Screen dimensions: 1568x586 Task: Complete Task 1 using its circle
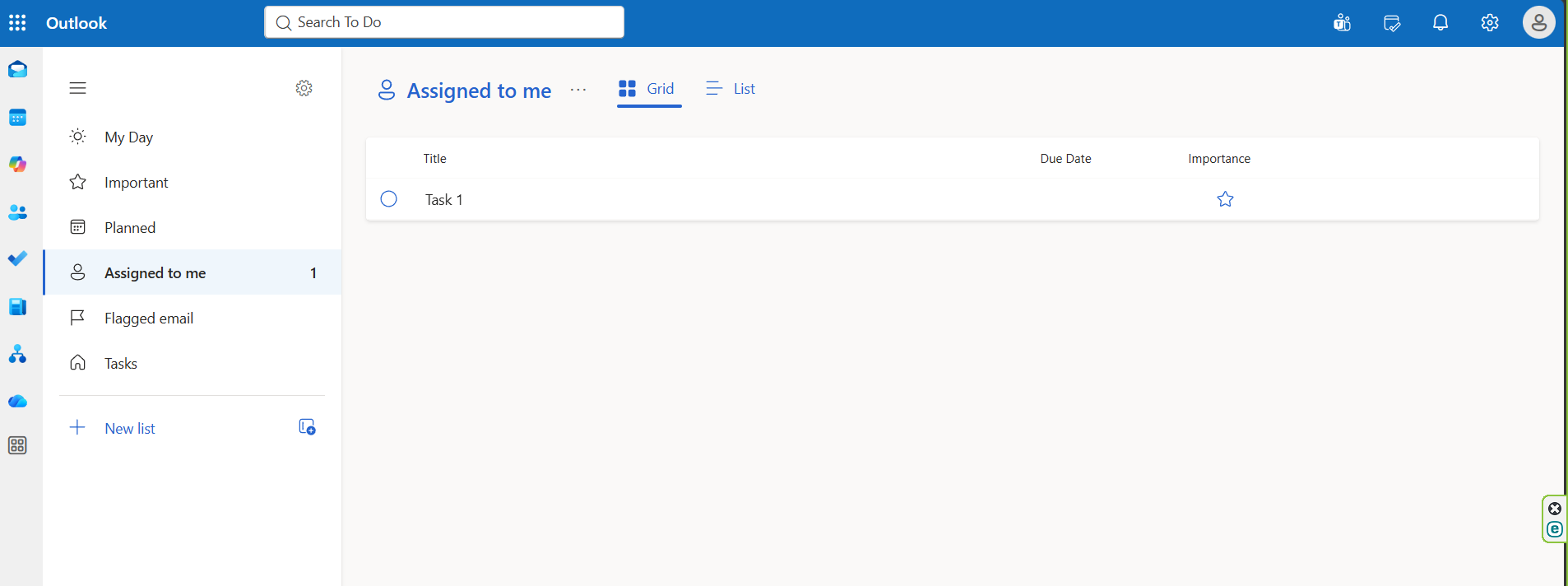click(x=389, y=199)
